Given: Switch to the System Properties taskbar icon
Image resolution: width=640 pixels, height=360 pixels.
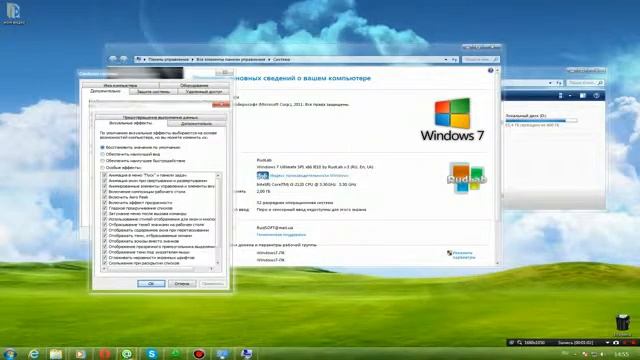Looking at the screenshot, I should 246,354.
